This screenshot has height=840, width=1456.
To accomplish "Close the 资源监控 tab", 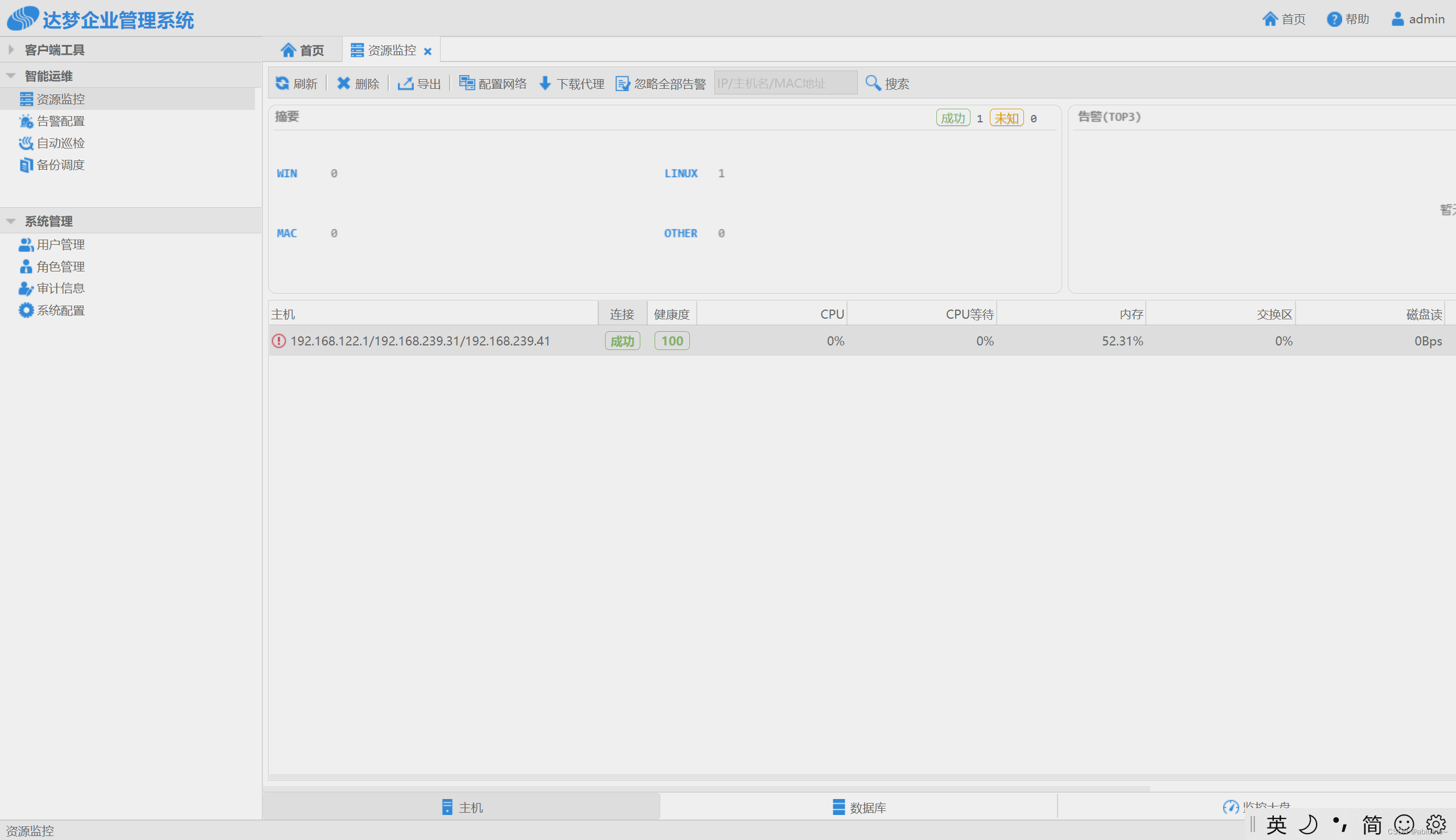I will click(427, 51).
